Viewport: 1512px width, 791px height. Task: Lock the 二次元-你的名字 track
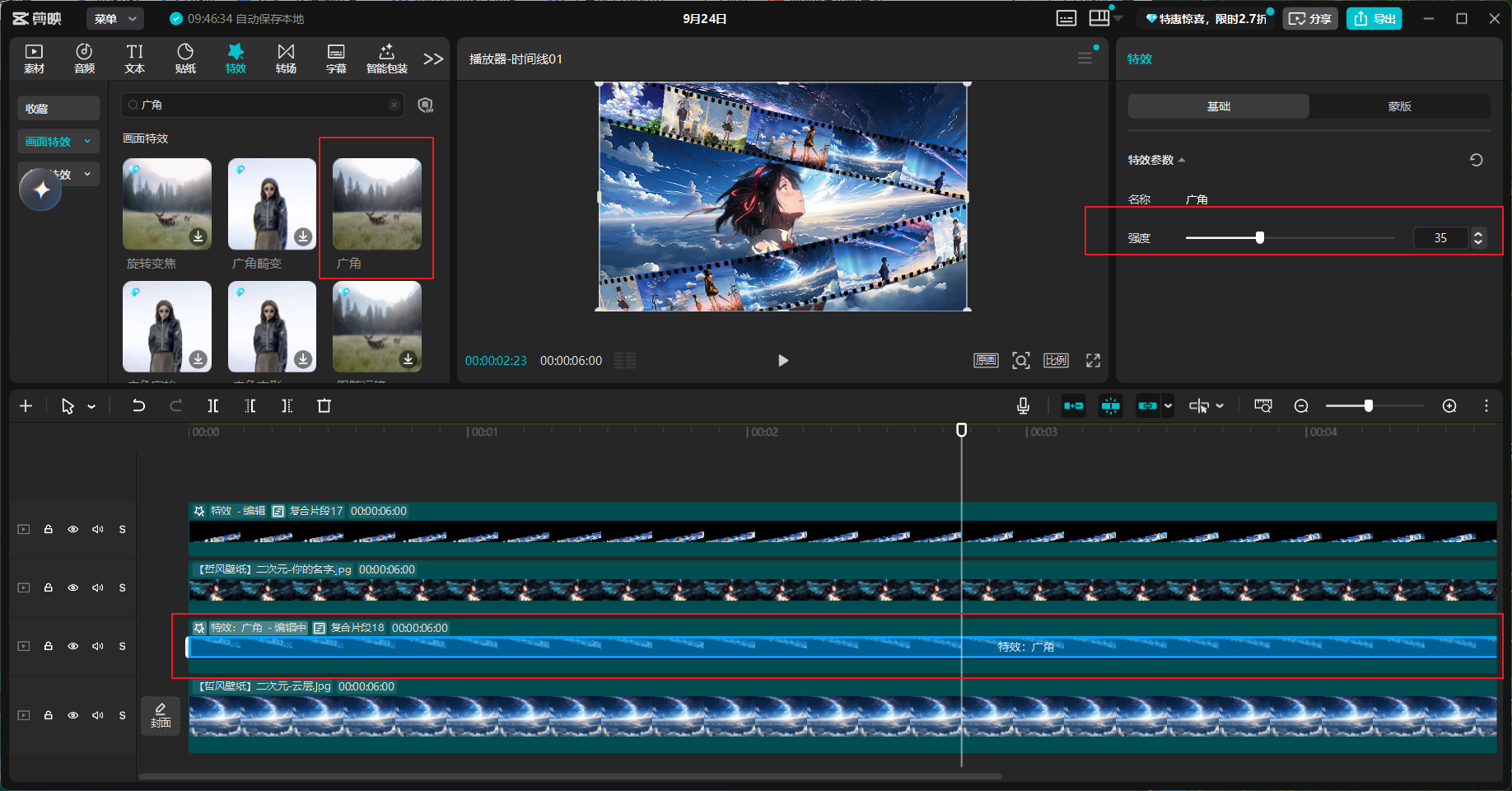49,587
